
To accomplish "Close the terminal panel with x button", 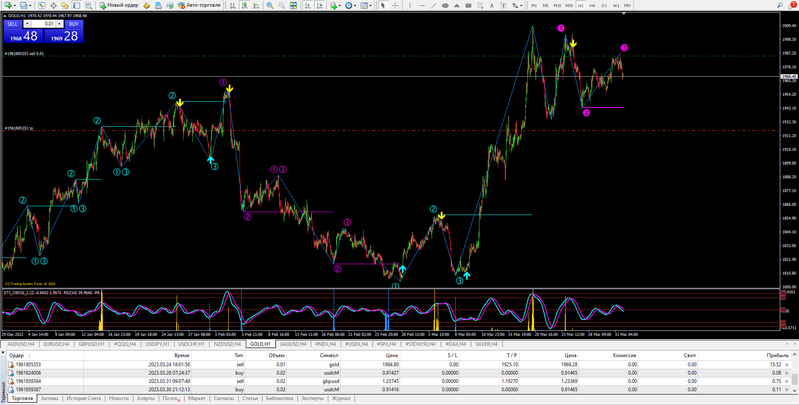I will 3,355.
